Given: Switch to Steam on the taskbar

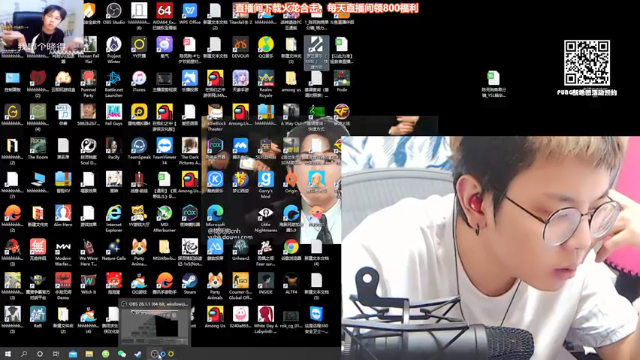Looking at the screenshot, I should click(x=138, y=354).
